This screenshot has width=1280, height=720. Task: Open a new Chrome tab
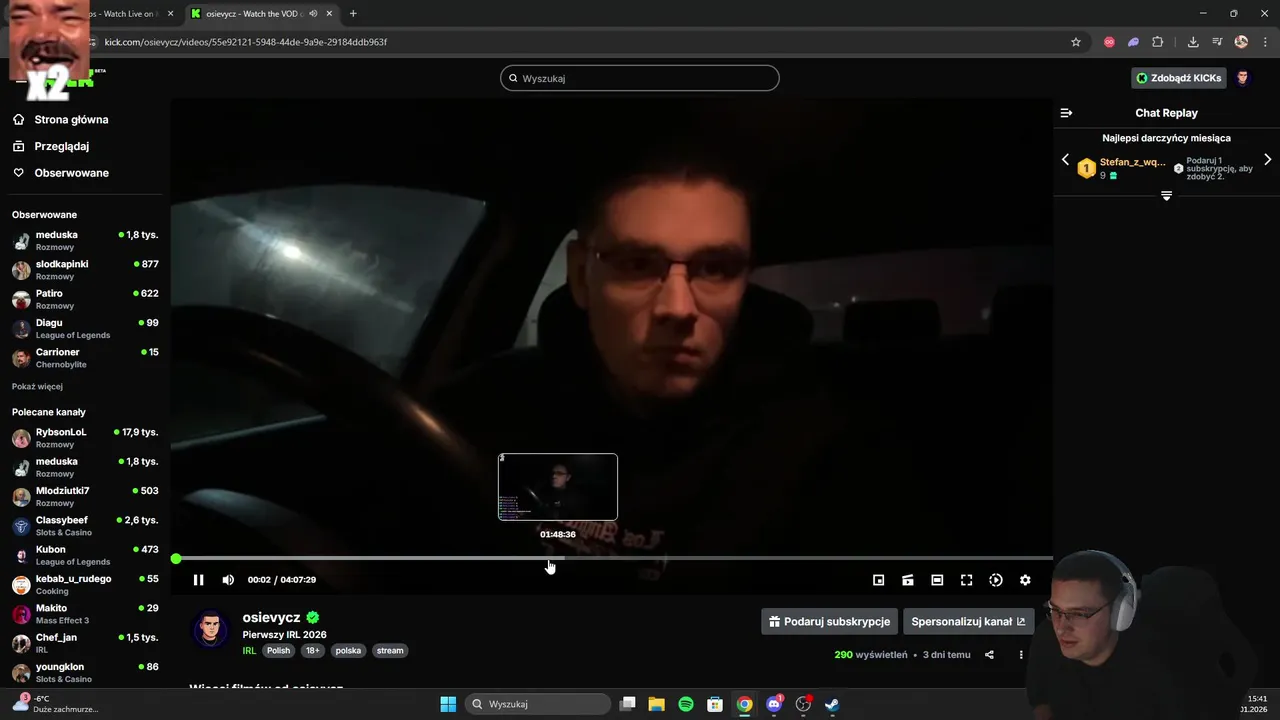coord(353,14)
